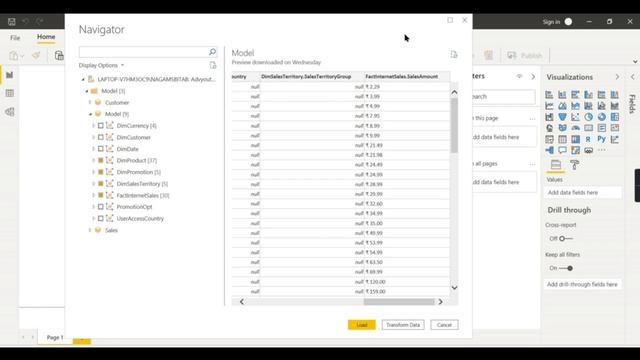Turn off Keep all filters toggle
The image size is (640, 360).
[x=566, y=268]
